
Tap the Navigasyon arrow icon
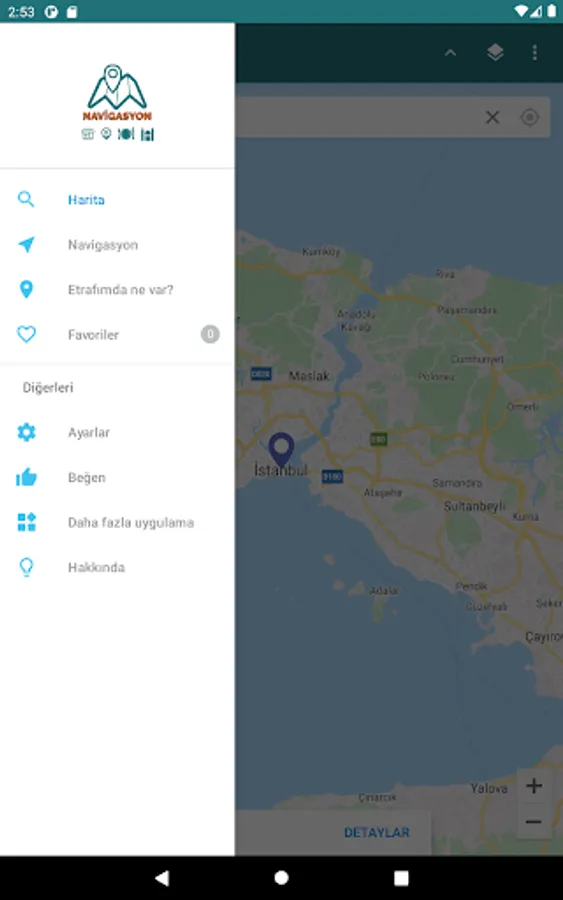click(26, 244)
